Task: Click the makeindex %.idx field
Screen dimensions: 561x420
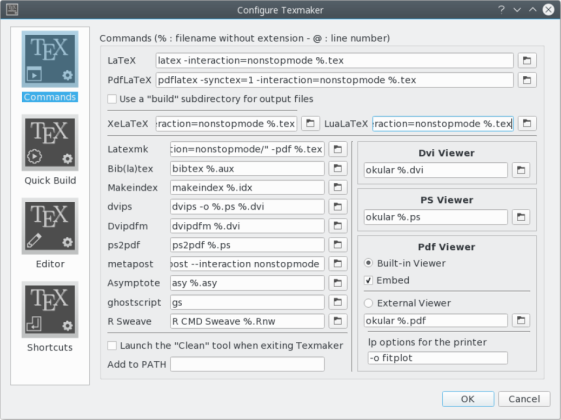Action: click(x=247, y=187)
